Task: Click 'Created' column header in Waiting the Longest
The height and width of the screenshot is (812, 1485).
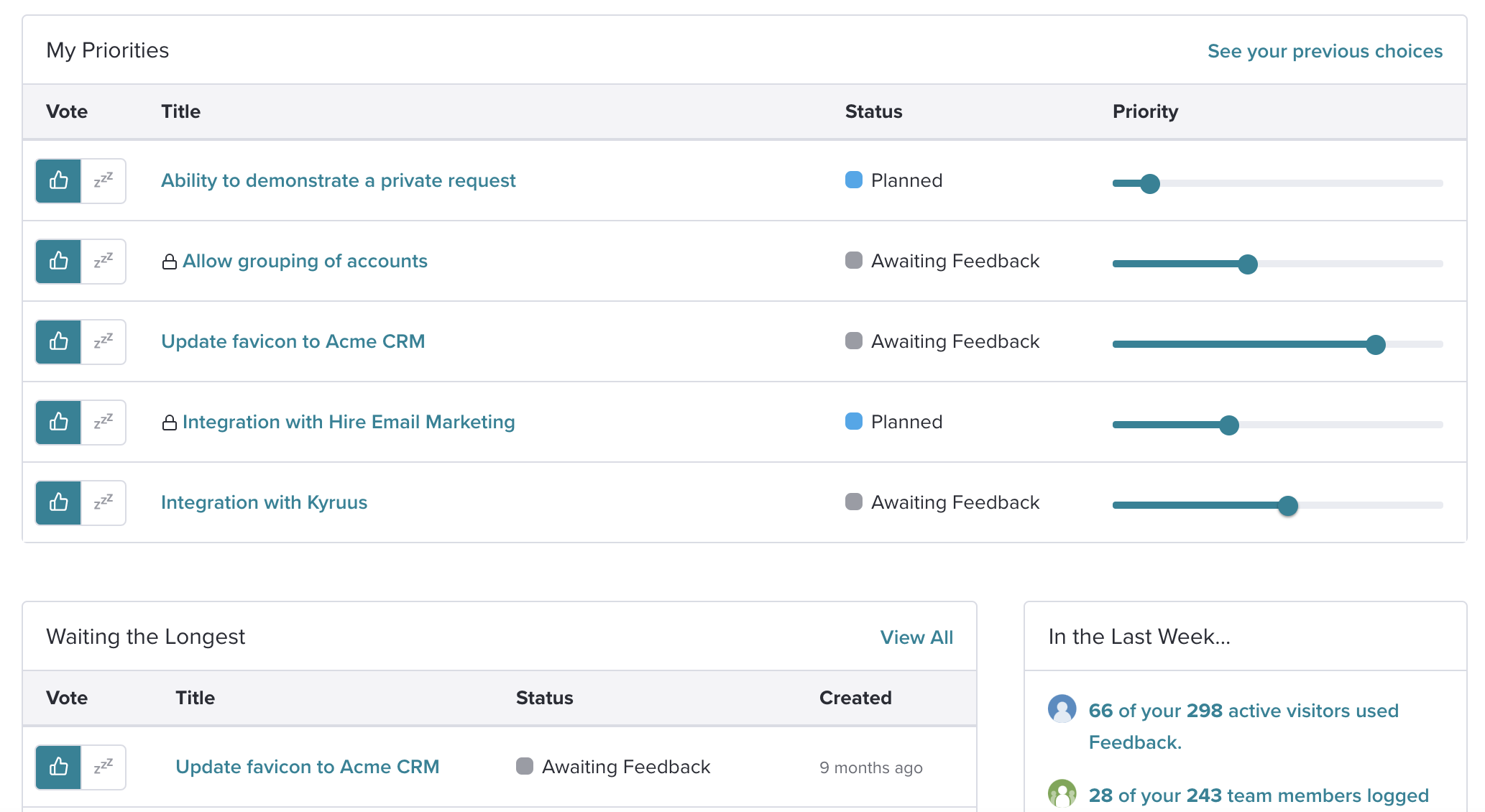Action: 855,698
